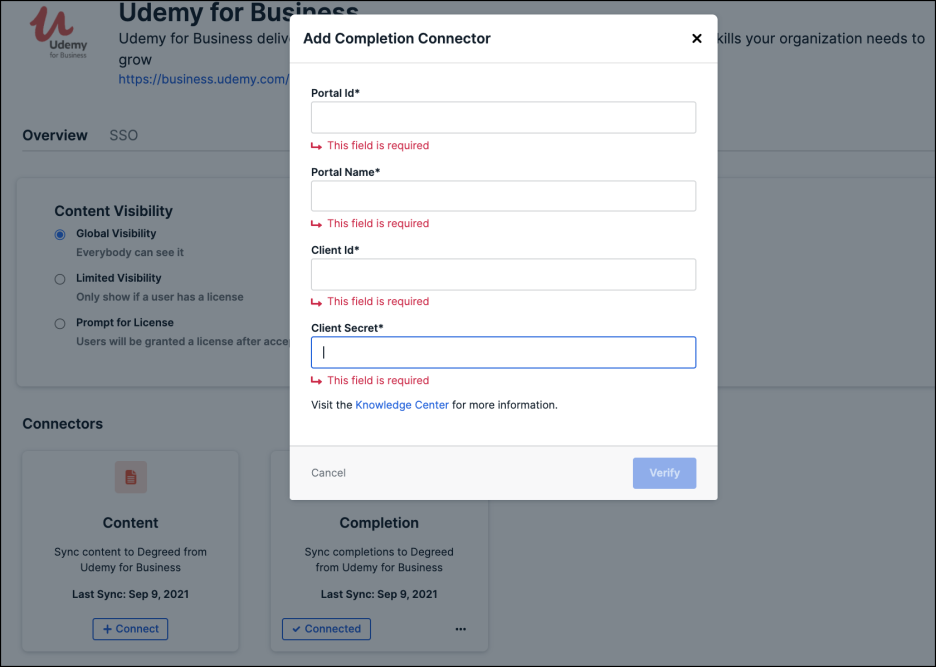936x667 pixels.
Task: Open the Completion connector ellipsis menu
Action: pos(461,629)
